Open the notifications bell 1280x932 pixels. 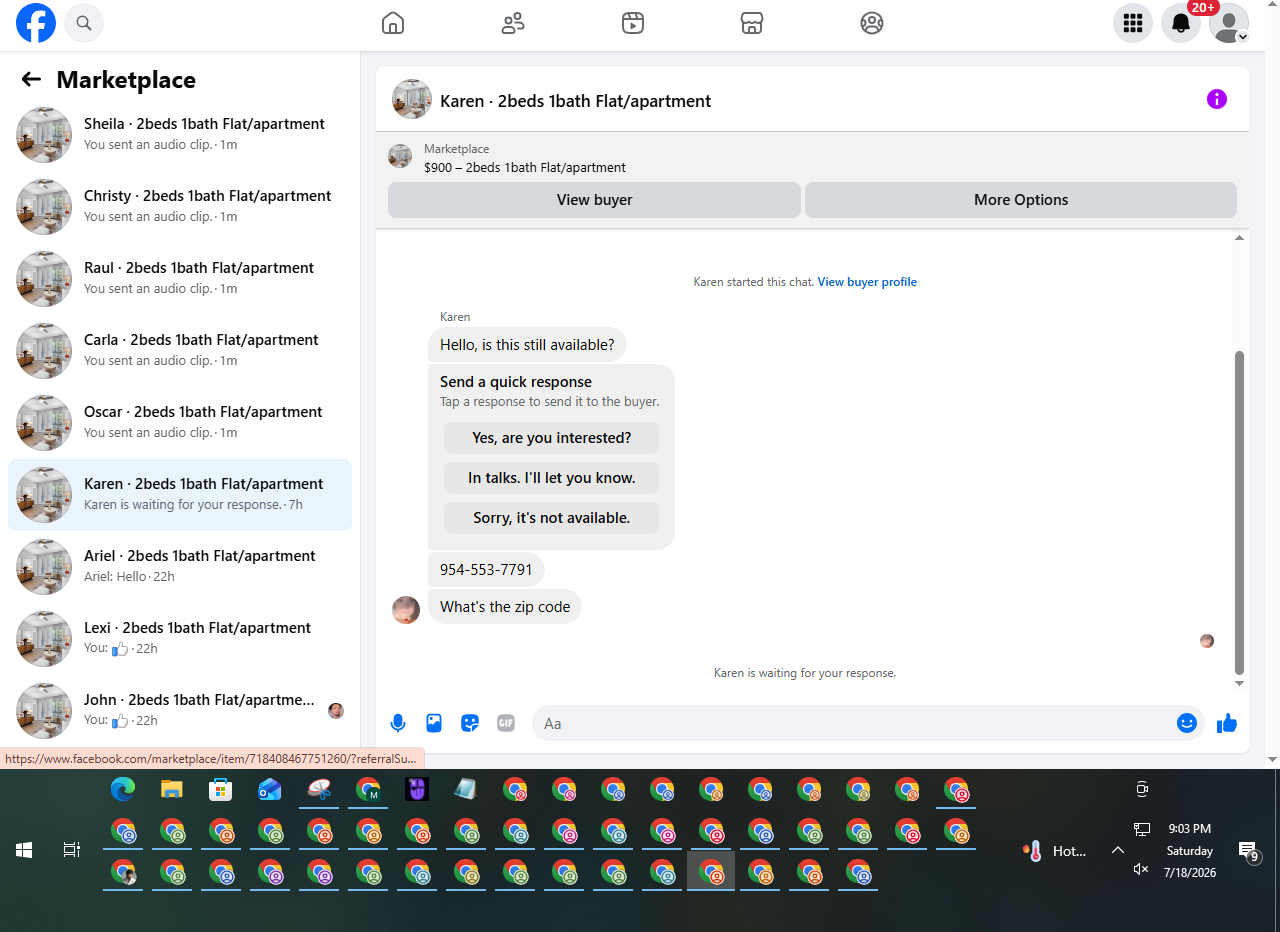click(x=1181, y=23)
